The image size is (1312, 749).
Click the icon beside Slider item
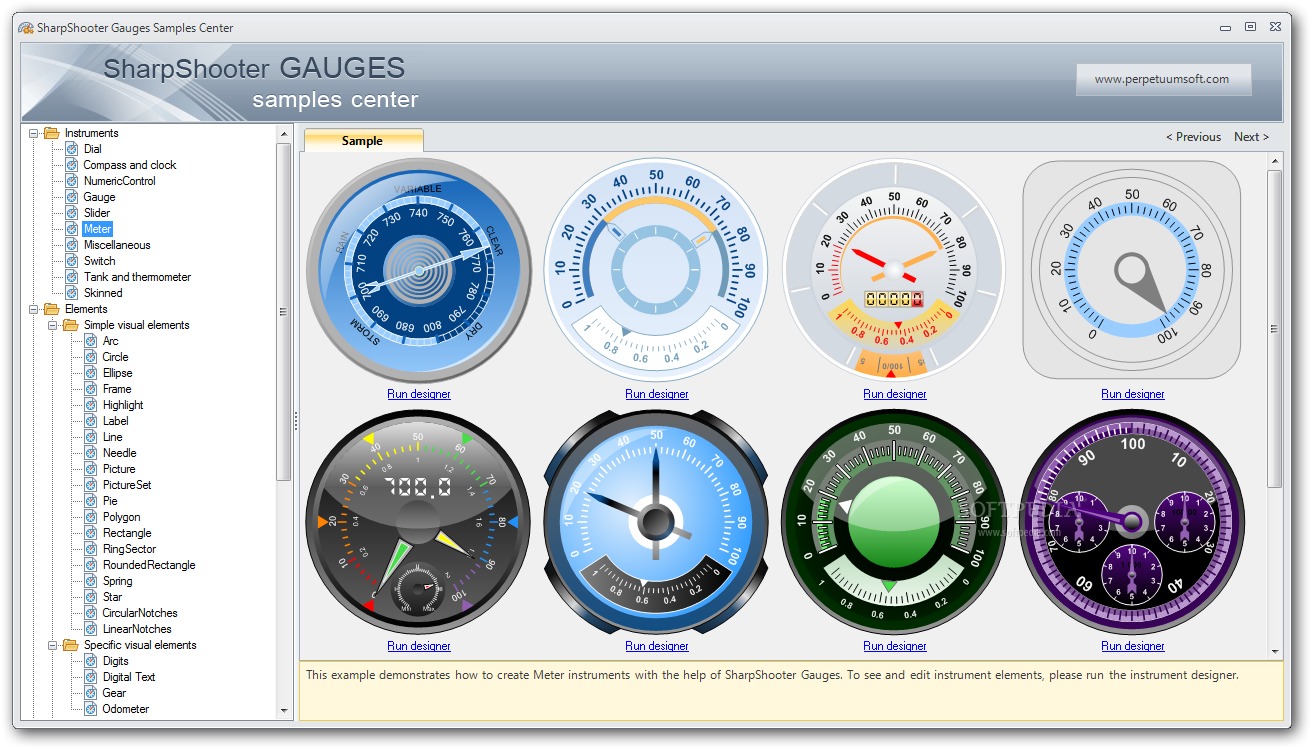tap(72, 213)
